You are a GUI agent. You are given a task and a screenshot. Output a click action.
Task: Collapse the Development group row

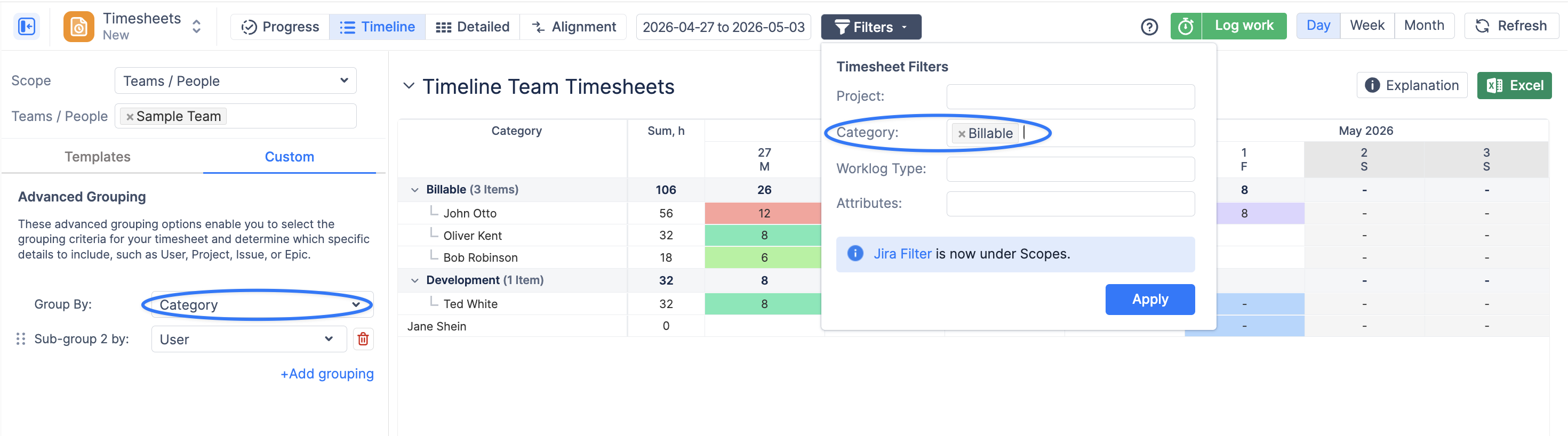(415, 281)
